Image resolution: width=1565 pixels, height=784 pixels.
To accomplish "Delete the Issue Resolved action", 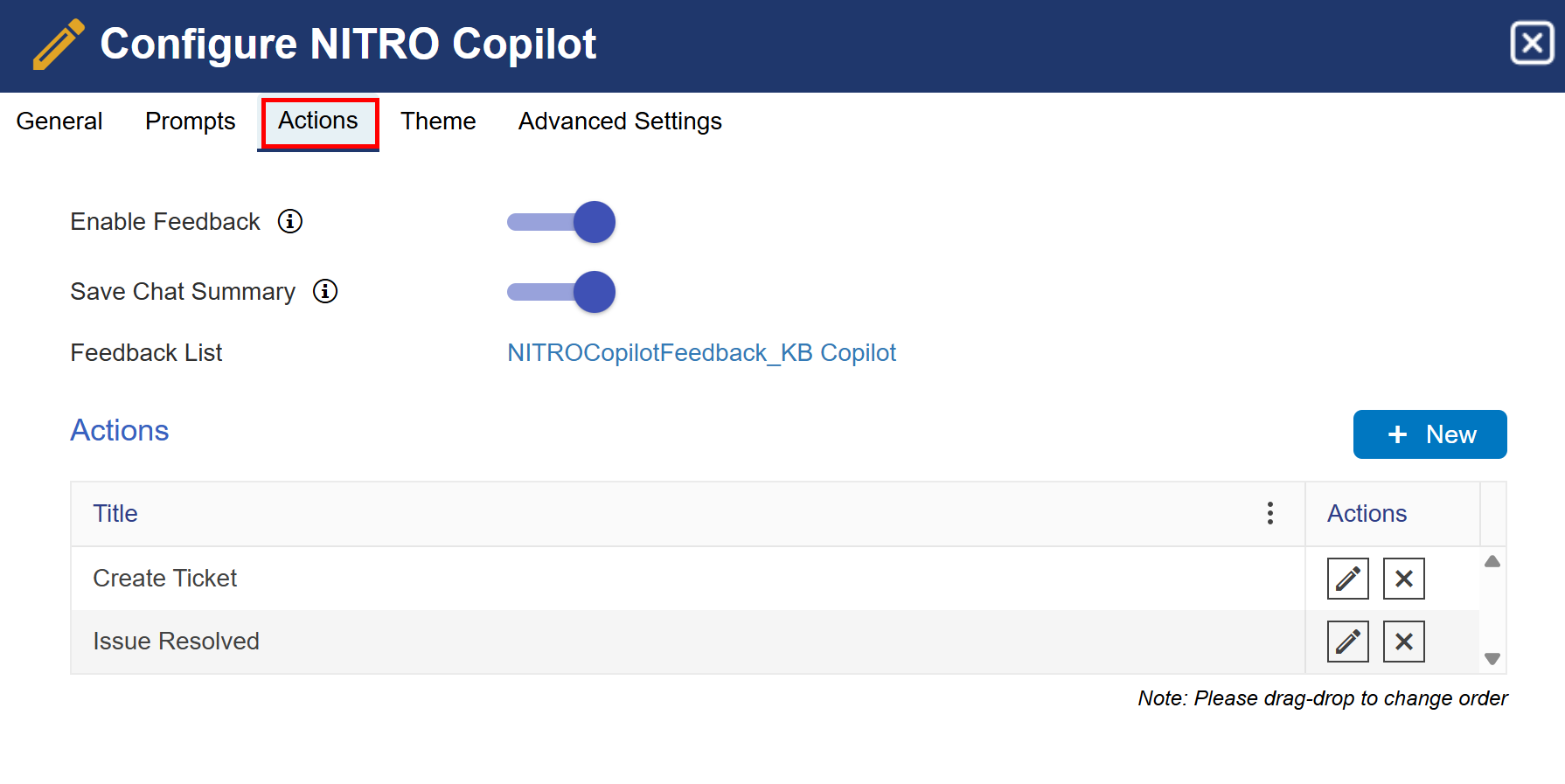I will point(1403,642).
